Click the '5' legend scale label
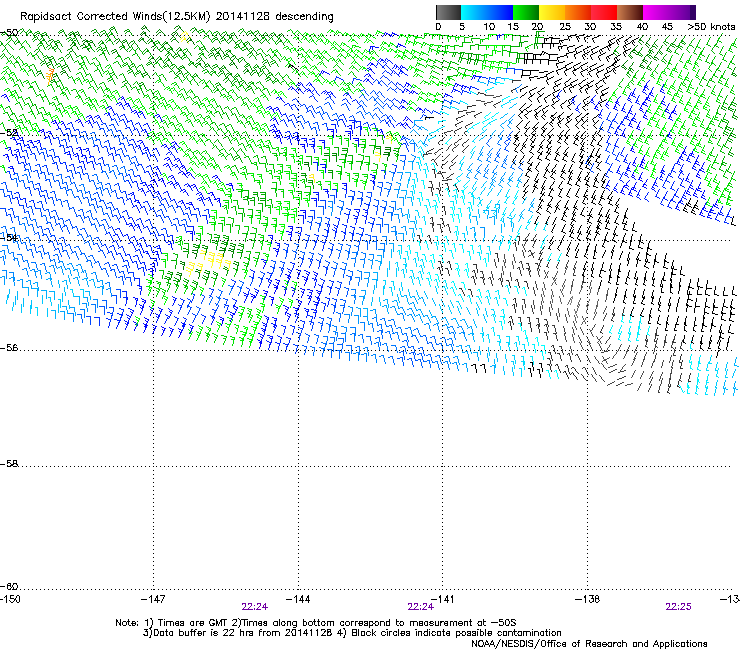 tap(462, 27)
